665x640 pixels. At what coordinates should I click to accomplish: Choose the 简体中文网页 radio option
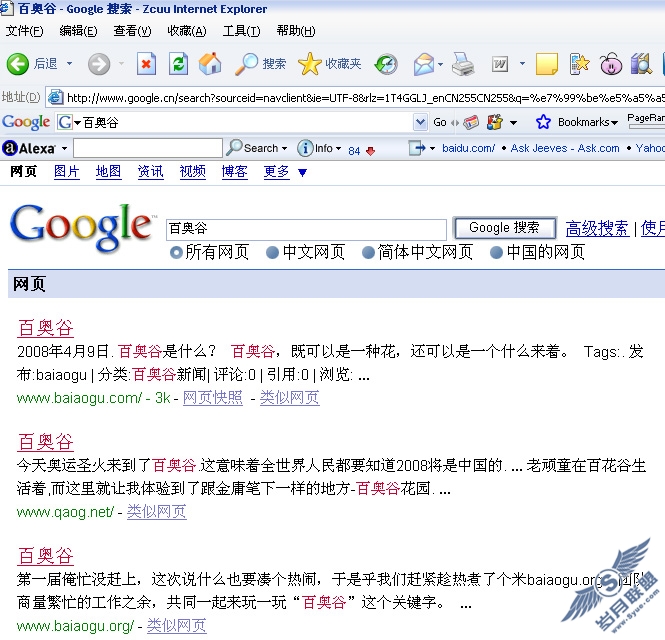(x=369, y=252)
